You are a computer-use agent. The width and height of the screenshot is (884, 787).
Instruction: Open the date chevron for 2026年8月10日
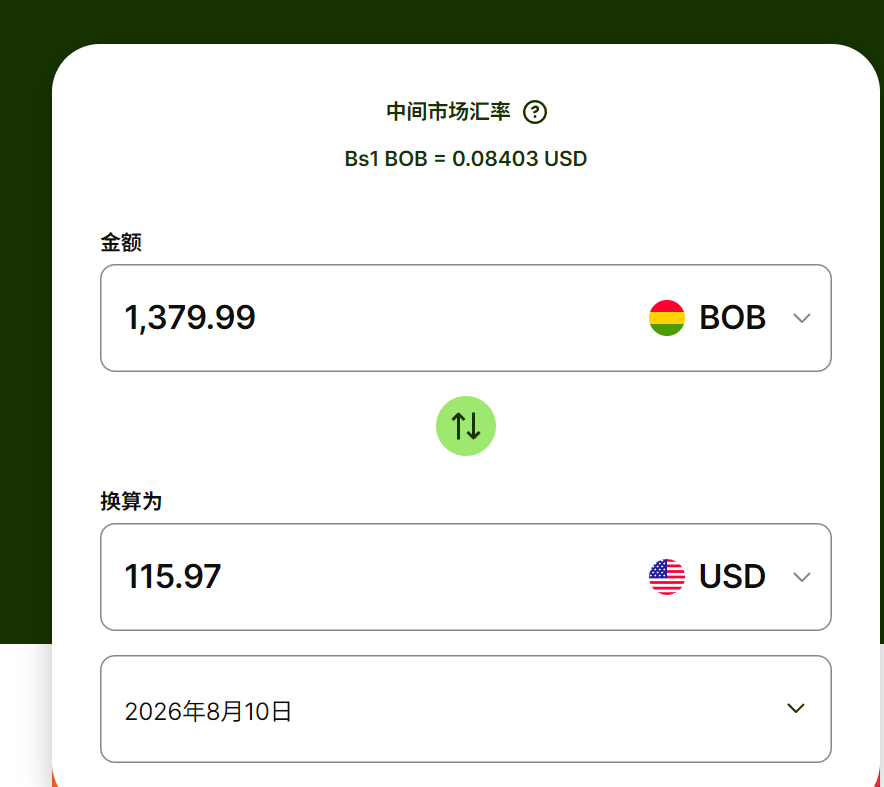795,708
